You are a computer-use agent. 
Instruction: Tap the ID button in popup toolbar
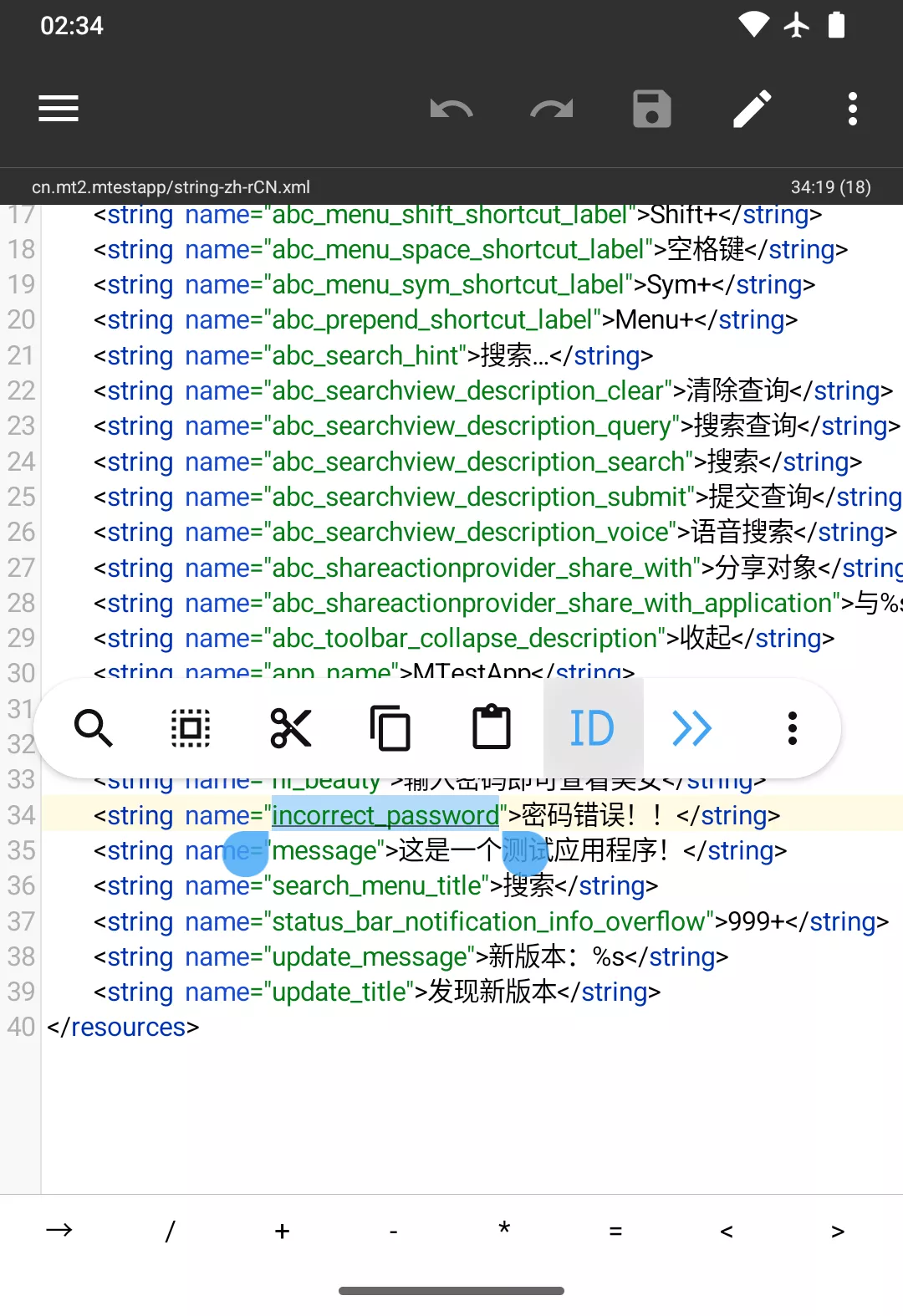(592, 728)
